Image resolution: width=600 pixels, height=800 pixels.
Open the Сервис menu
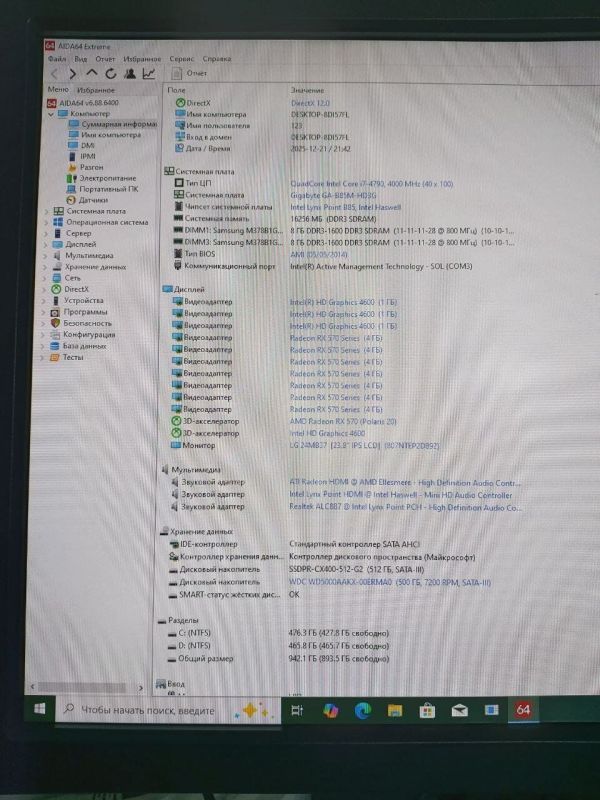tap(181, 59)
